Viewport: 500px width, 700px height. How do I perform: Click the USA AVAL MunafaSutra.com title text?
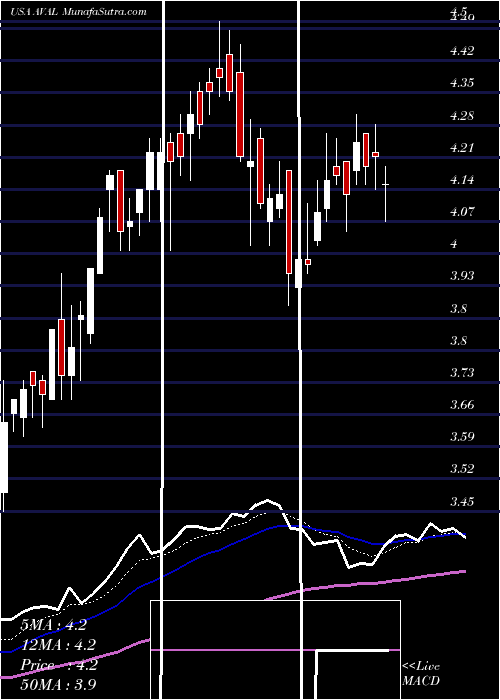coord(79,12)
